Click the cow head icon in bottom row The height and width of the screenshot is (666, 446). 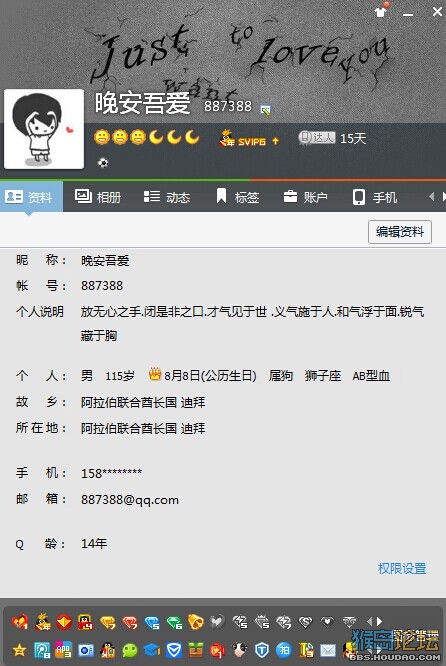click(x=240, y=650)
